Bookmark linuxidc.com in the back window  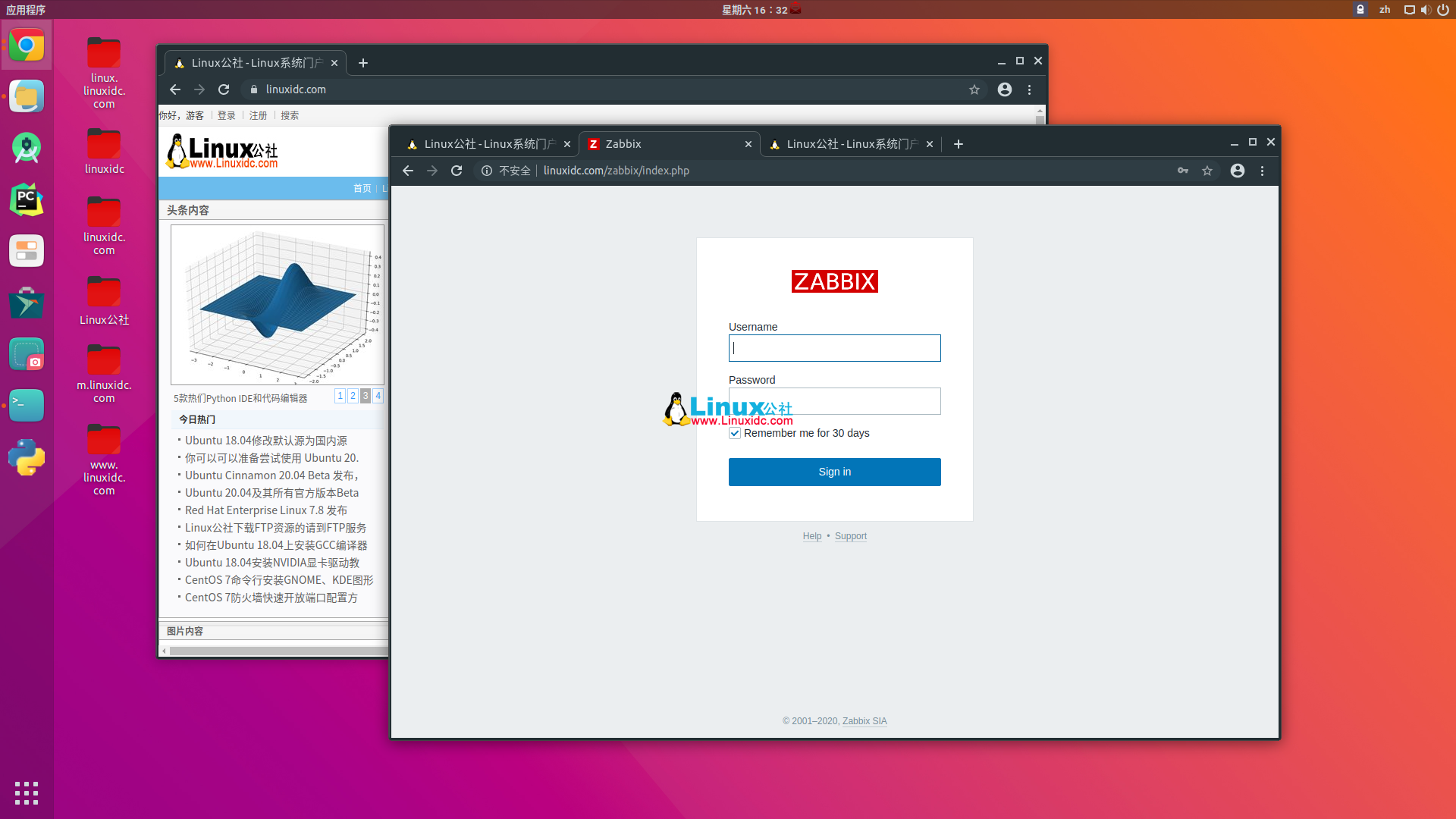(x=974, y=89)
